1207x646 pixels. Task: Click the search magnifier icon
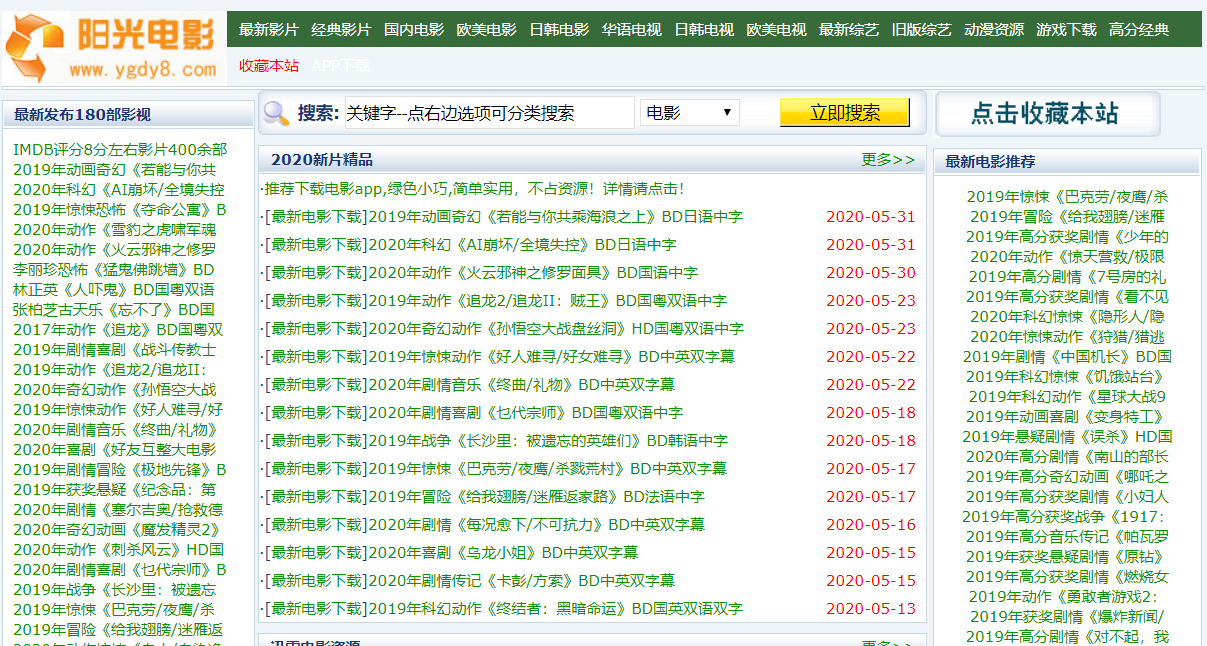click(x=276, y=113)
